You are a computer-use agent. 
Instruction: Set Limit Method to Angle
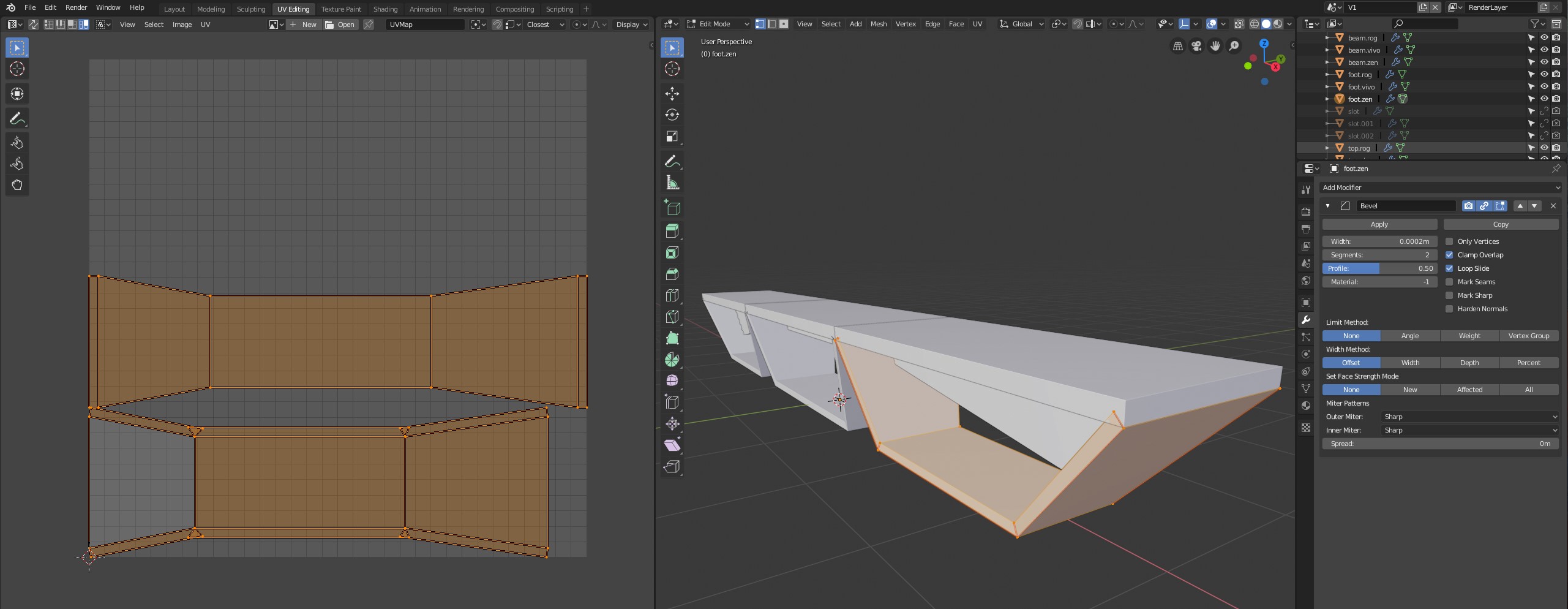[x=1409, y=336]
